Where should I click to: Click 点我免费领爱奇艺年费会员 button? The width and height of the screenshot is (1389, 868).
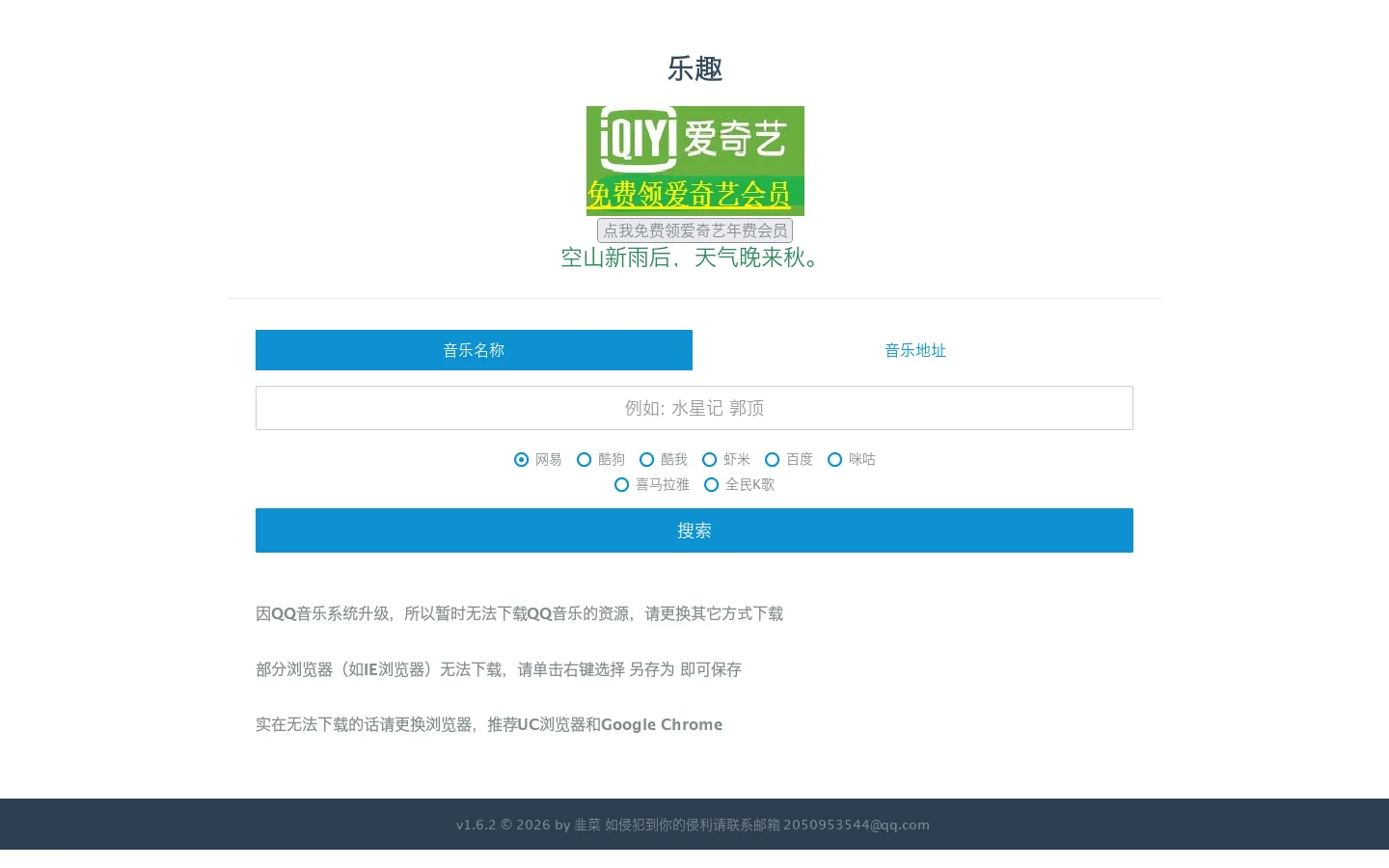(694, 231)
